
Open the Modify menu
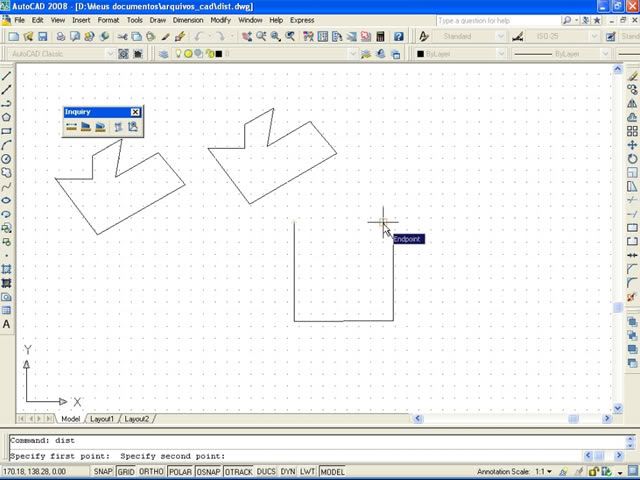coord(221,20)
